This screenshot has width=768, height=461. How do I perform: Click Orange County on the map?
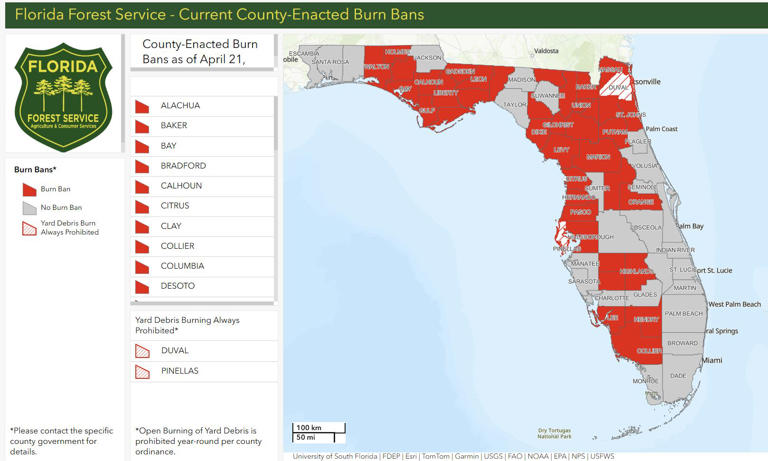click(x=641, y=201)
